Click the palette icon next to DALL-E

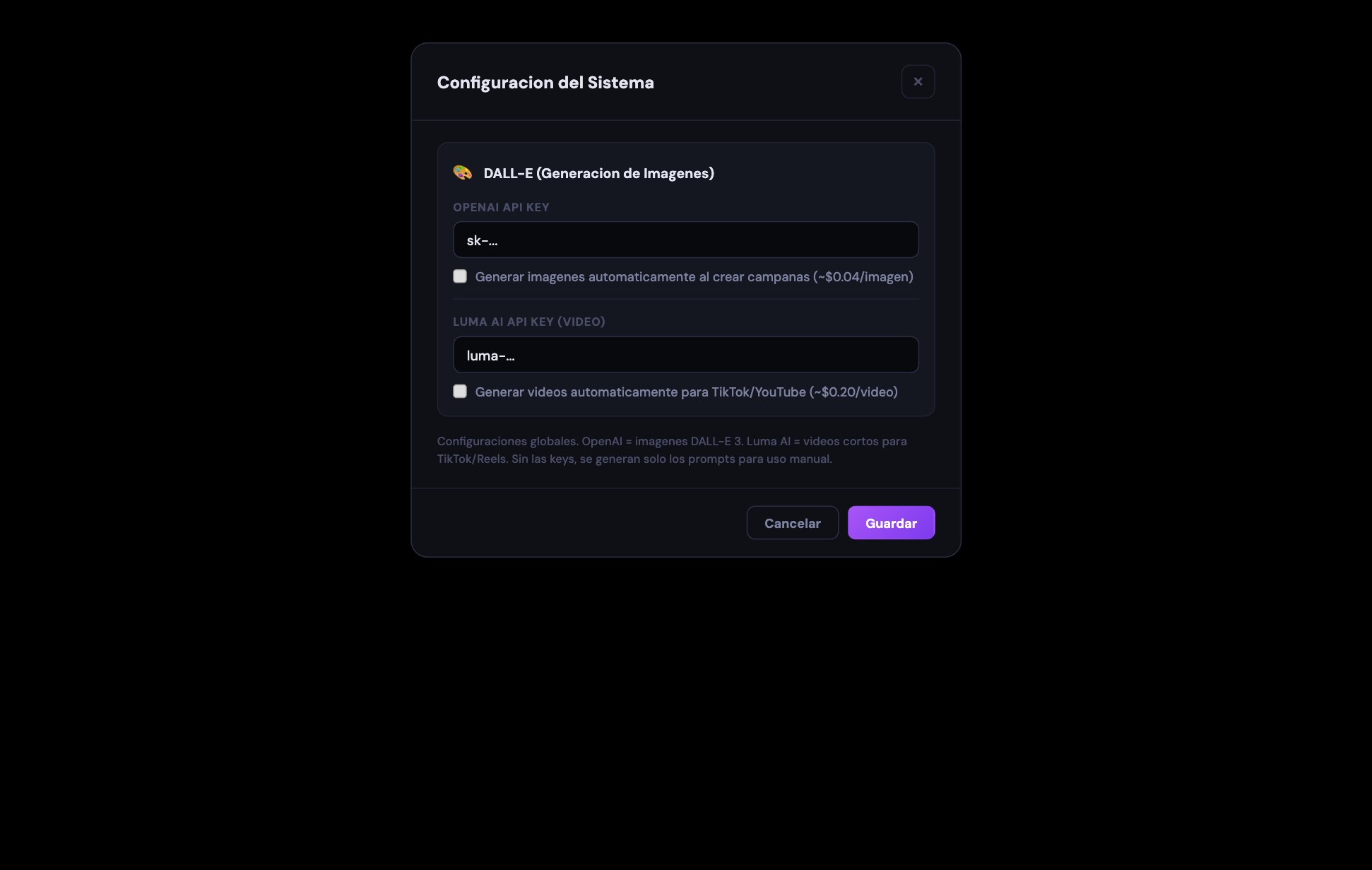[462, 172]
